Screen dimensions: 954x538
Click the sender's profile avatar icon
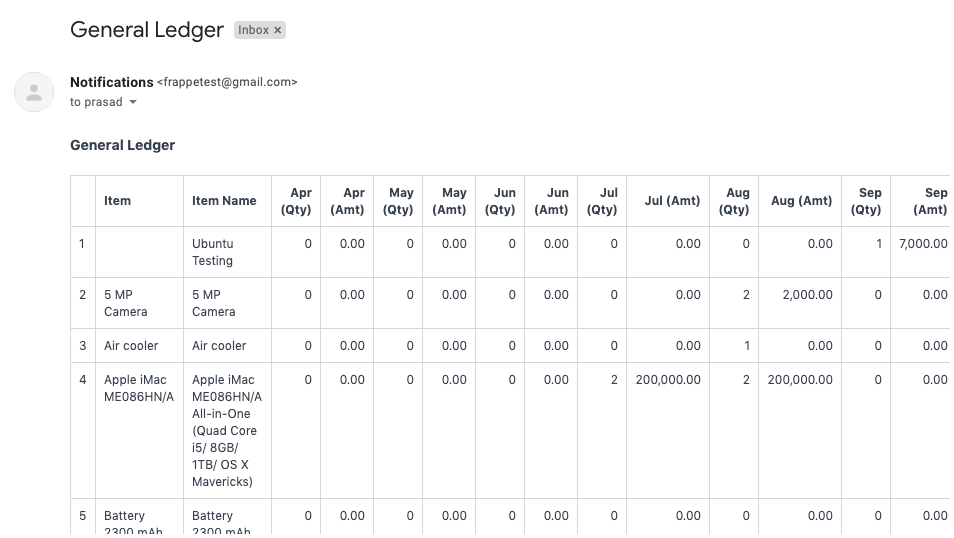[34, 92]
